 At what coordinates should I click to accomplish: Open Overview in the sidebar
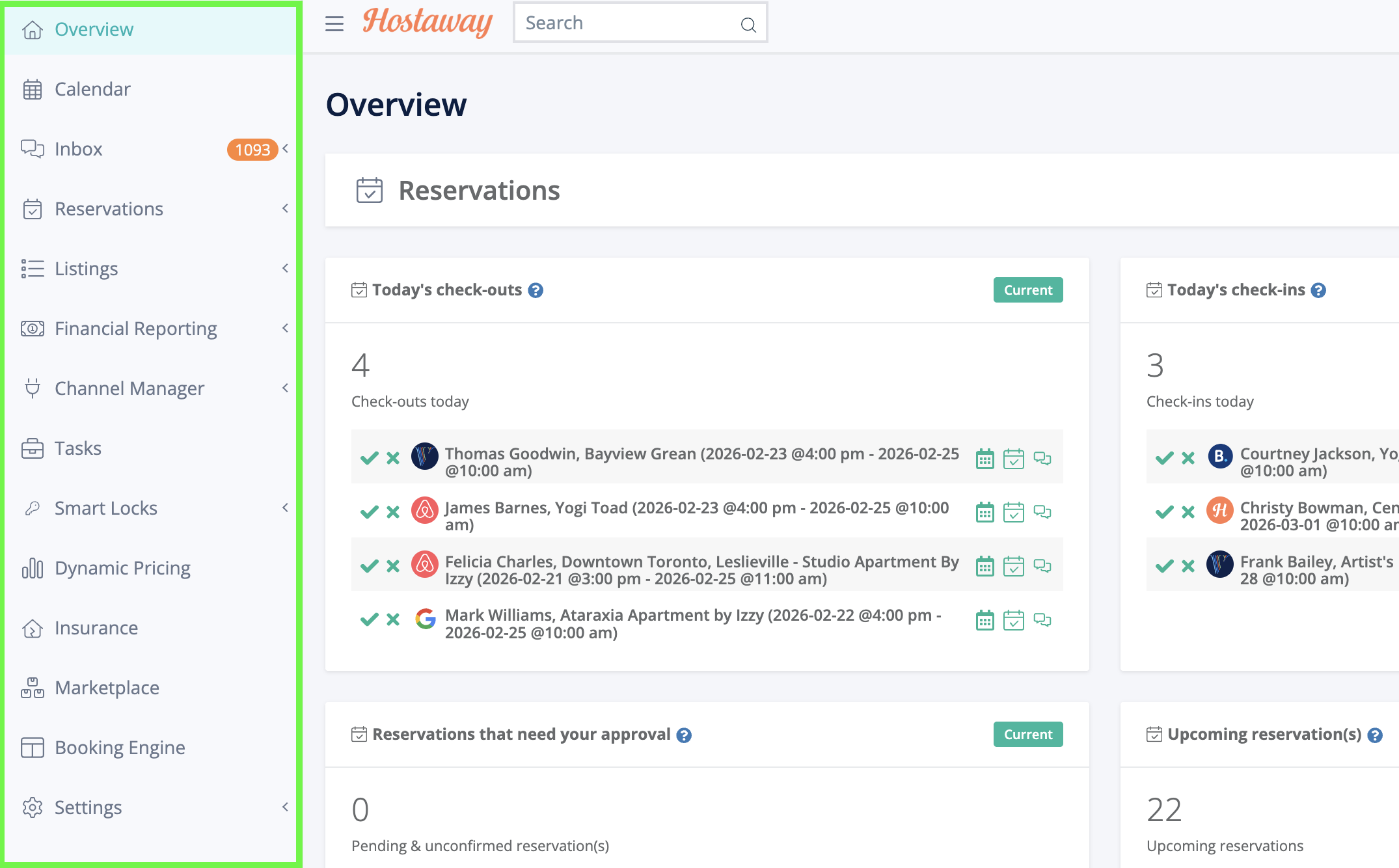click(x=150, y=29)
